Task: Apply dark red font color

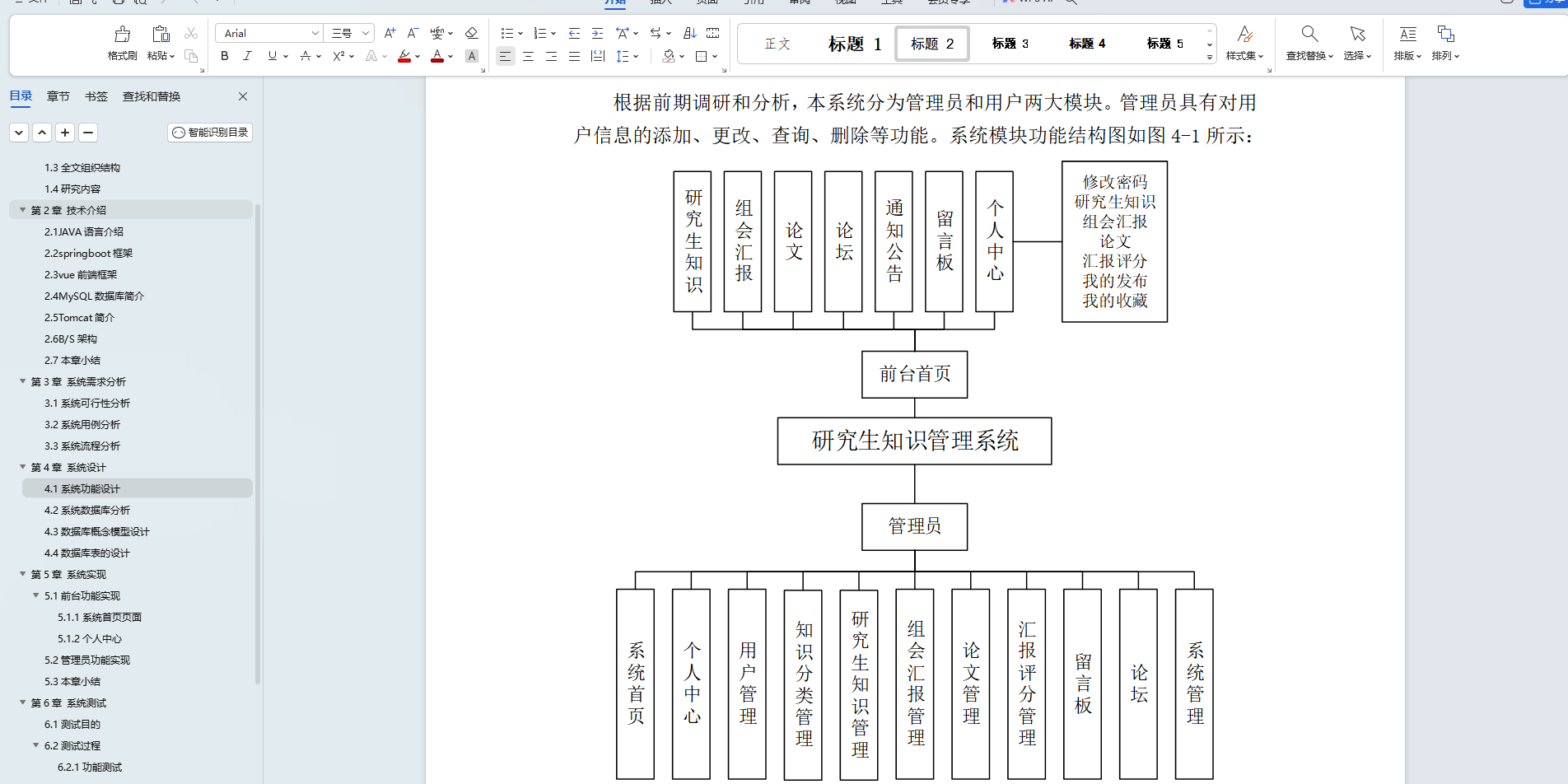Action: [x=437, y=56]
